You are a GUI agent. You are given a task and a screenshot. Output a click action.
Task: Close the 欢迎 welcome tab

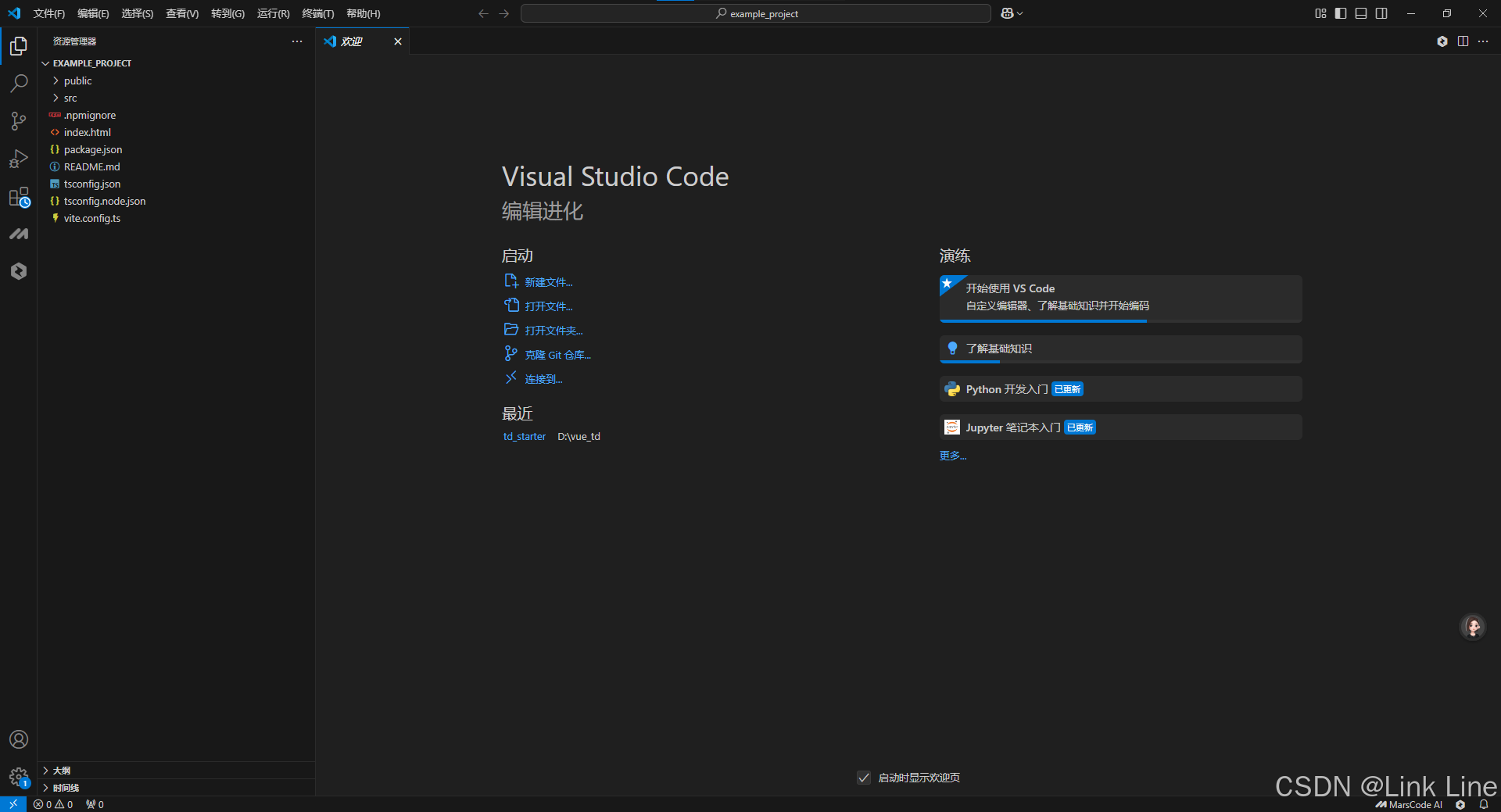point(398,41)
